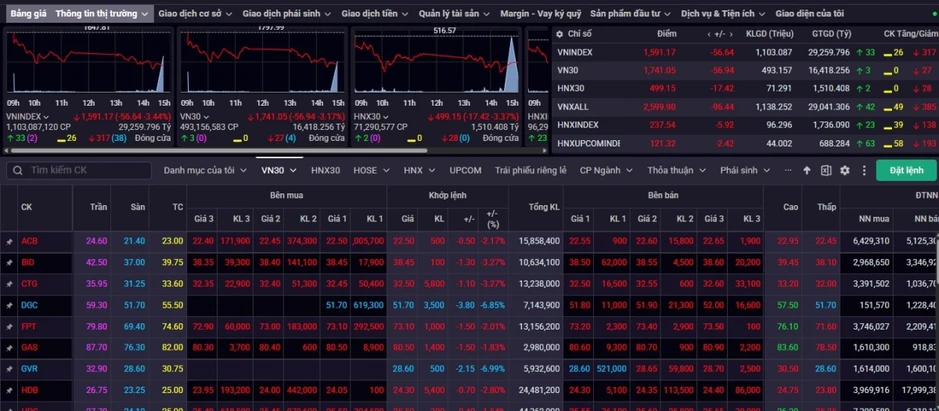Sort by the Tổng KL column header
Screen dimensions: 939x411
544,207
